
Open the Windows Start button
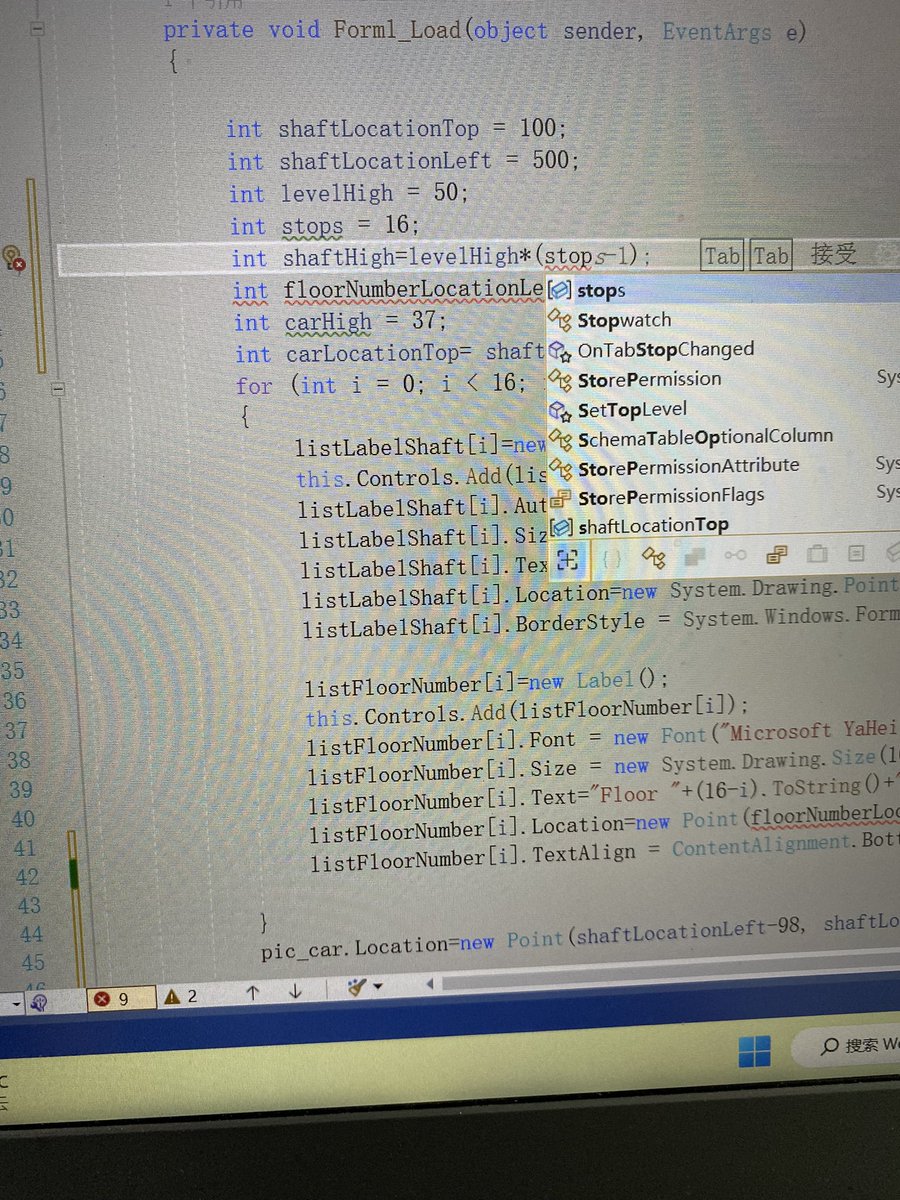pos(753,1051)
